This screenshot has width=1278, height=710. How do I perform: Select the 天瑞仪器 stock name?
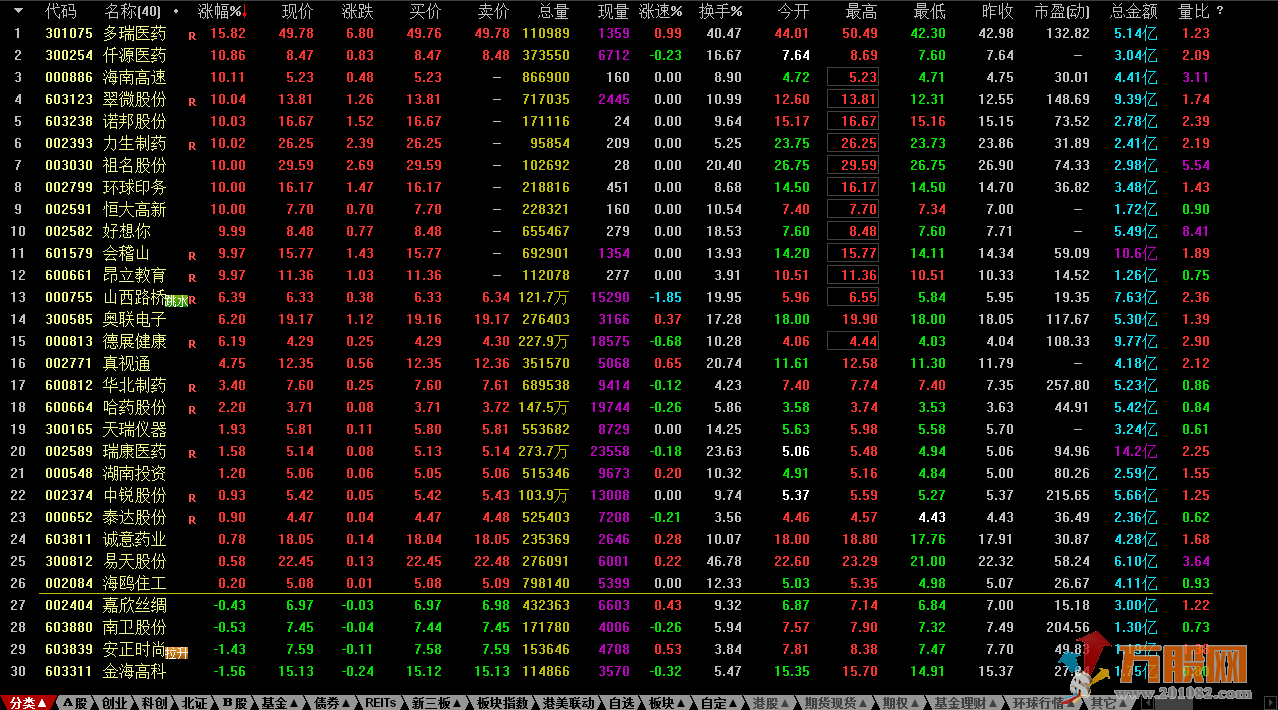coord(135,430)
